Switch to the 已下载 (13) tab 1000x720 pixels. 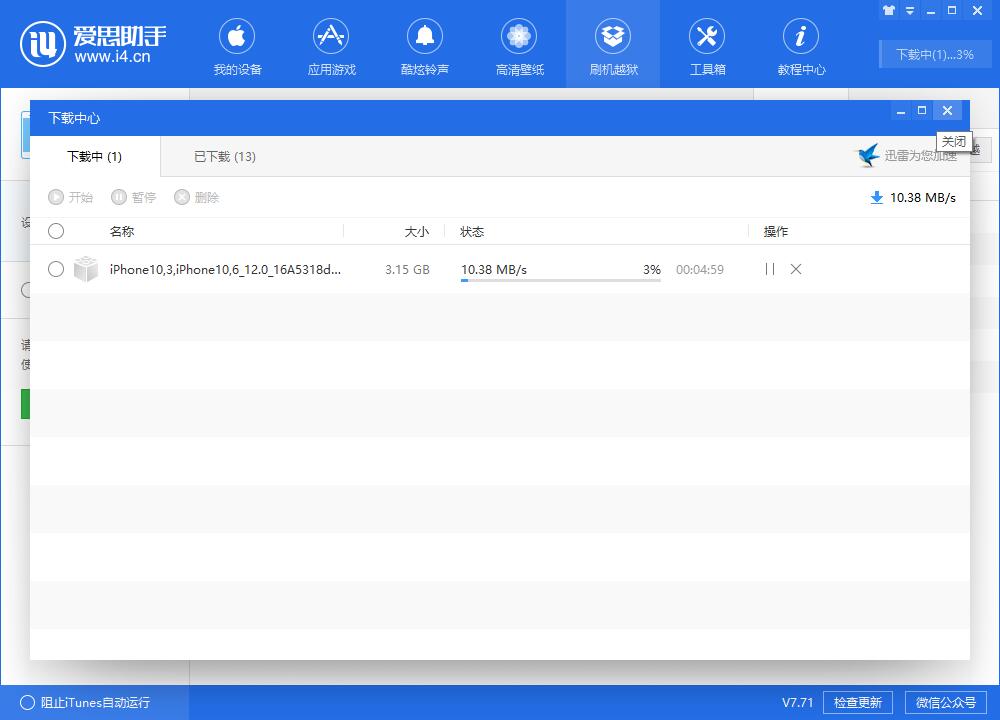point(222,156)
